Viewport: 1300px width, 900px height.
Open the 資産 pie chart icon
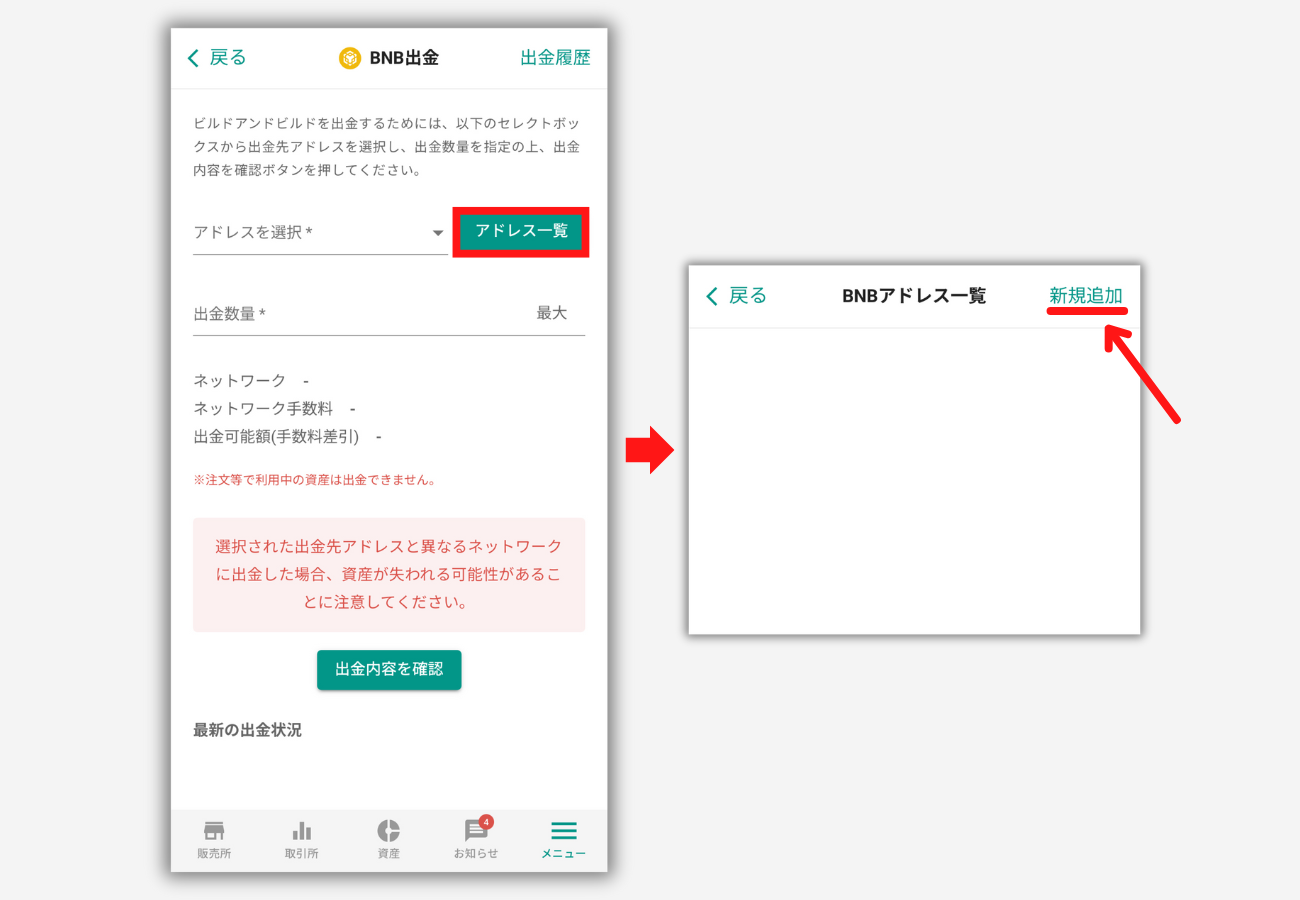[x=388, y=831]
